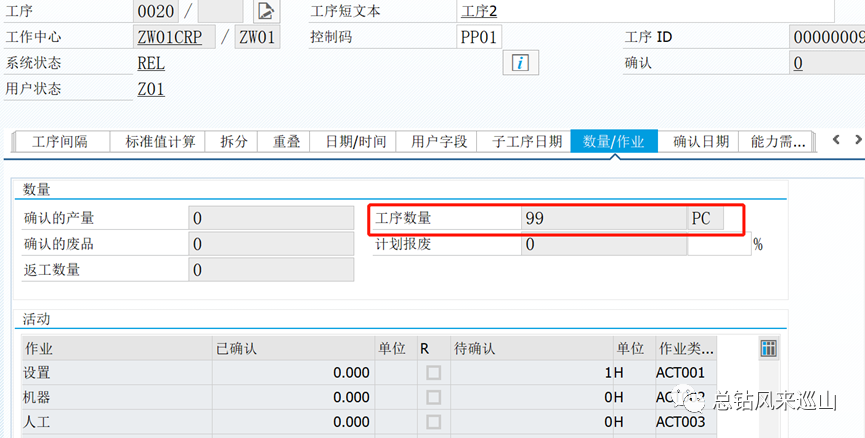Click the 工序 ID field
The height and width of the screenshot is (438, 865).
coord(827,37)
